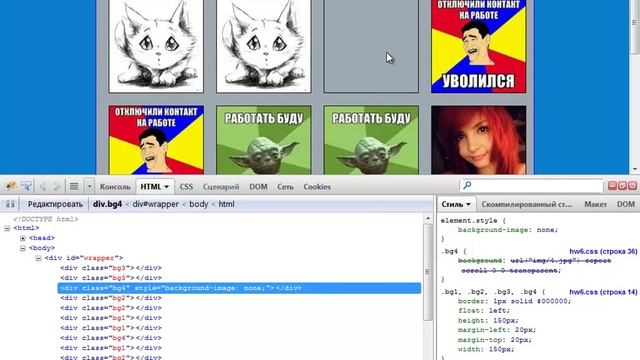Select div.bg4 in the breadcrumb path

107,204
